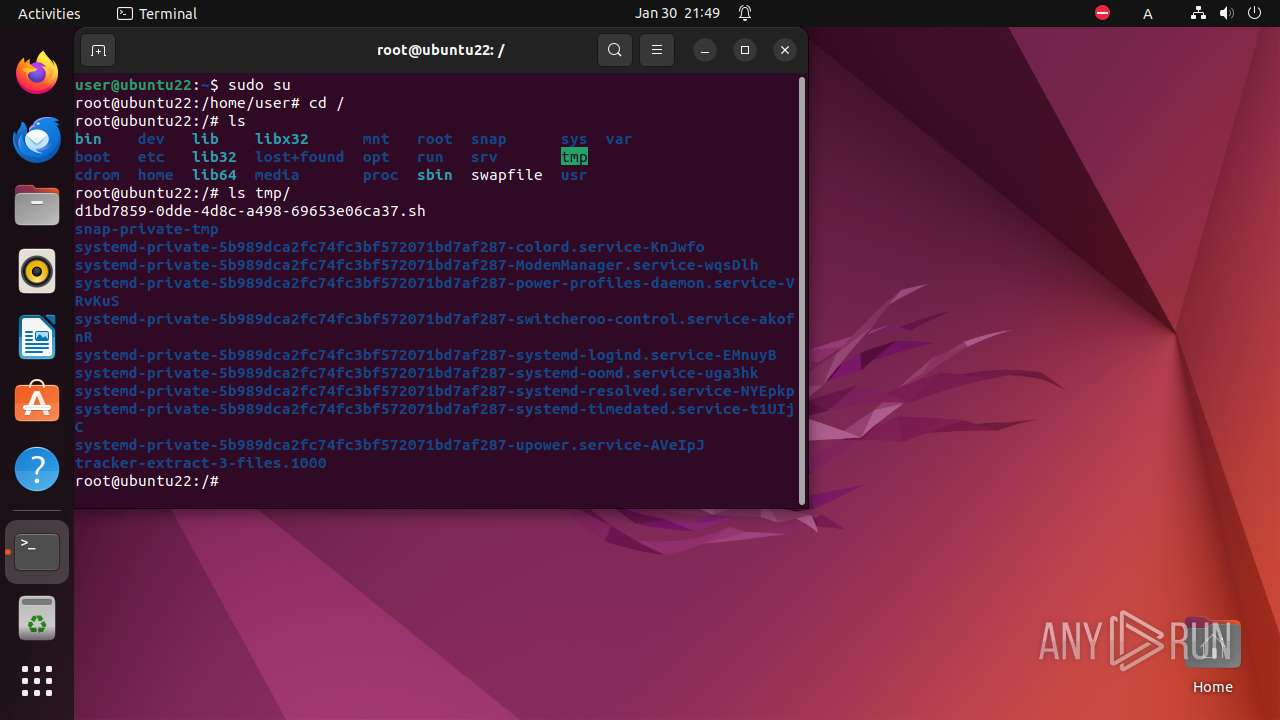Click the notification bell icon

[745, 13]
